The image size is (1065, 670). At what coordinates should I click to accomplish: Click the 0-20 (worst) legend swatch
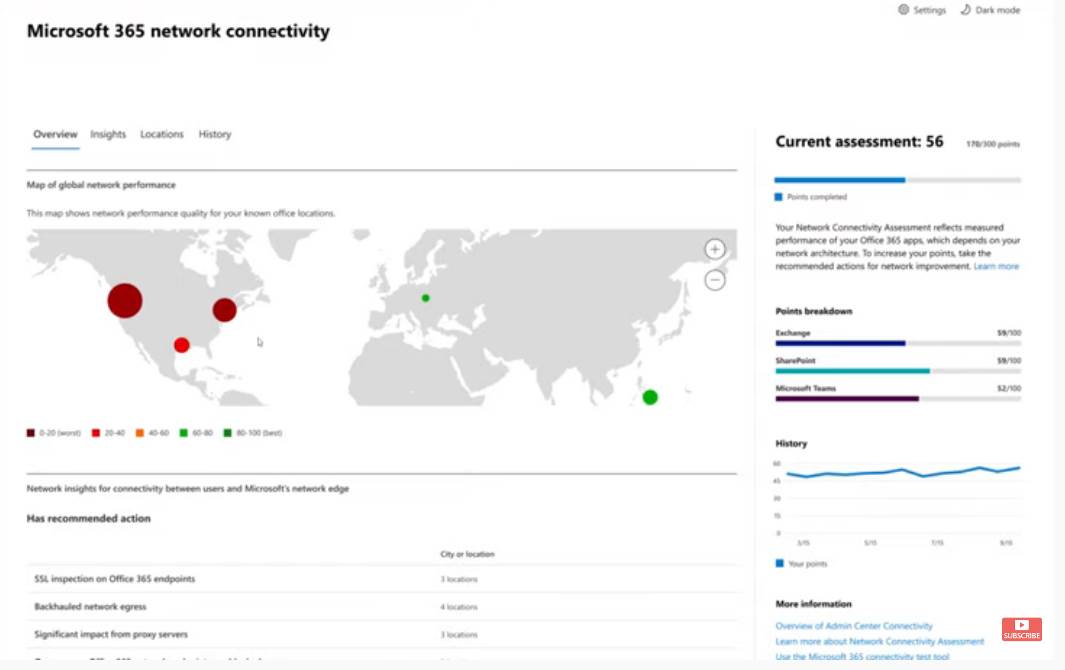tap(31, 433)
